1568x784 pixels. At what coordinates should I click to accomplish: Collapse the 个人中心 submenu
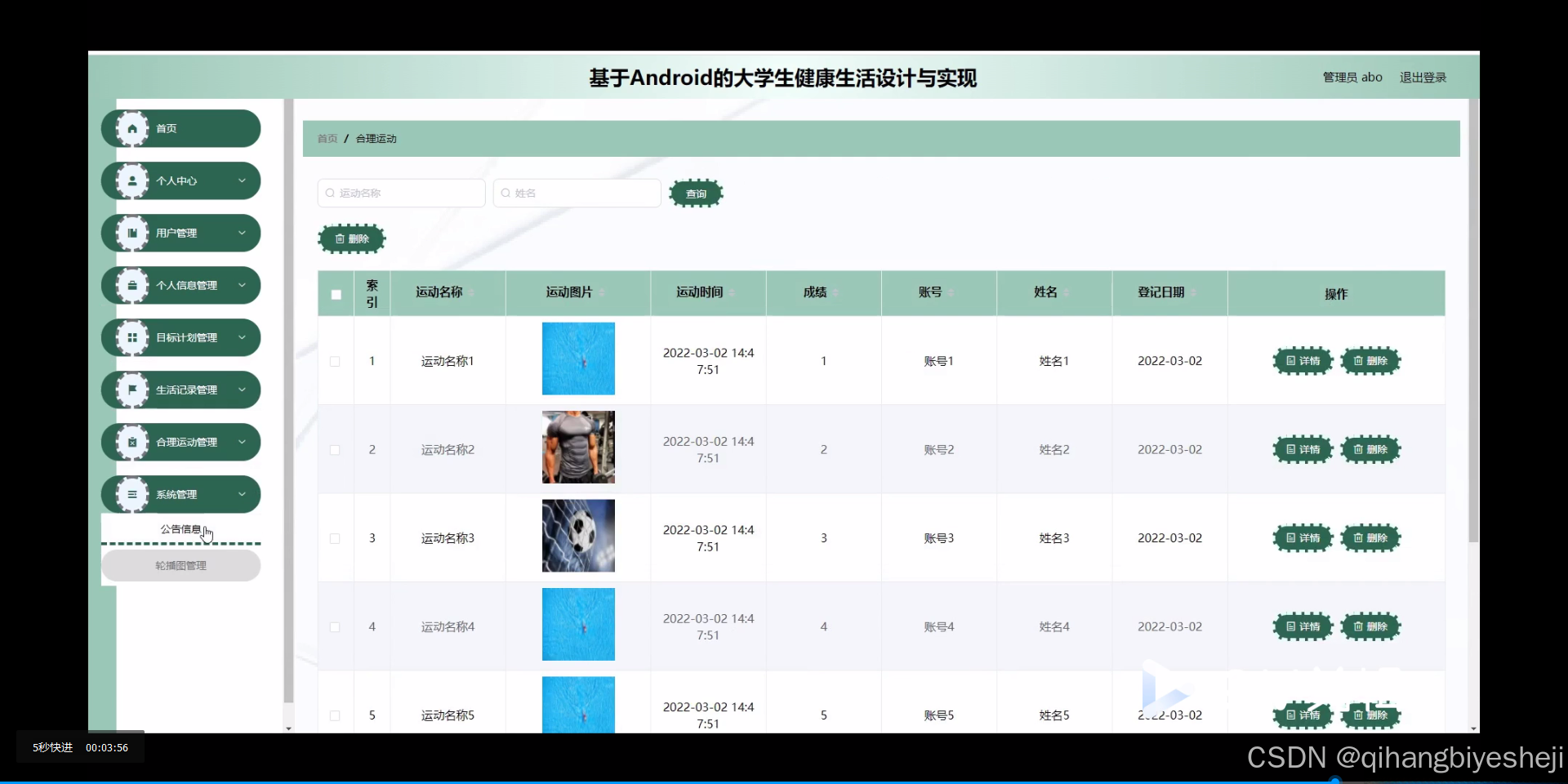(243, 180)
